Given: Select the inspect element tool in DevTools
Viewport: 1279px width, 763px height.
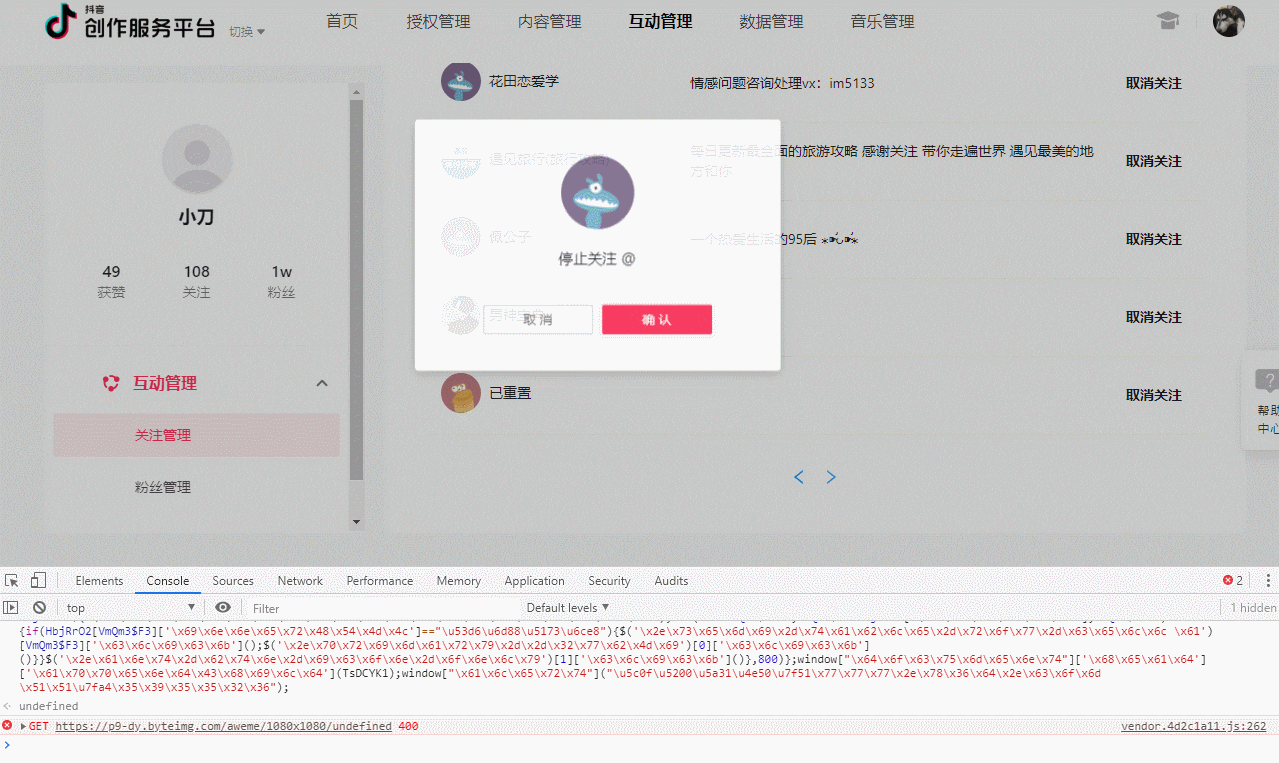Looking at the screenshot, I should 11,580.
